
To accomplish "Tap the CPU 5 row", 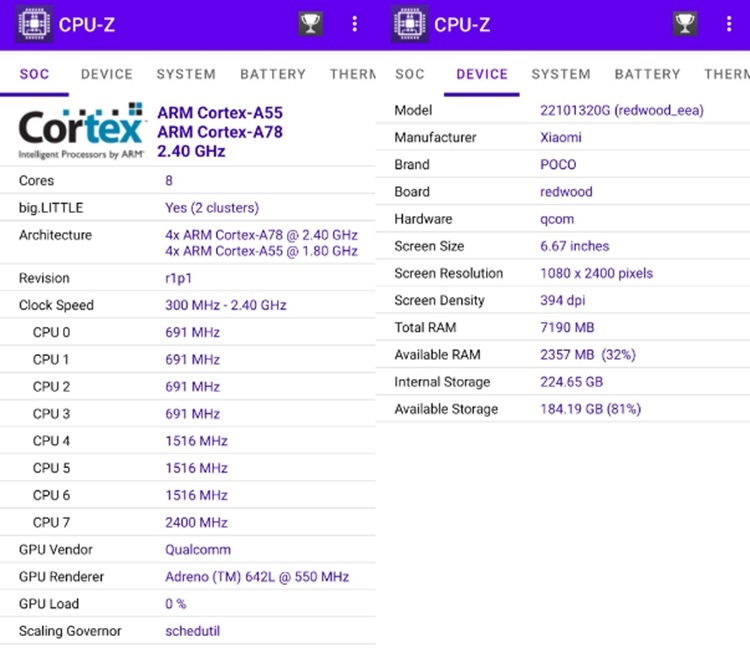I will 188,468.
